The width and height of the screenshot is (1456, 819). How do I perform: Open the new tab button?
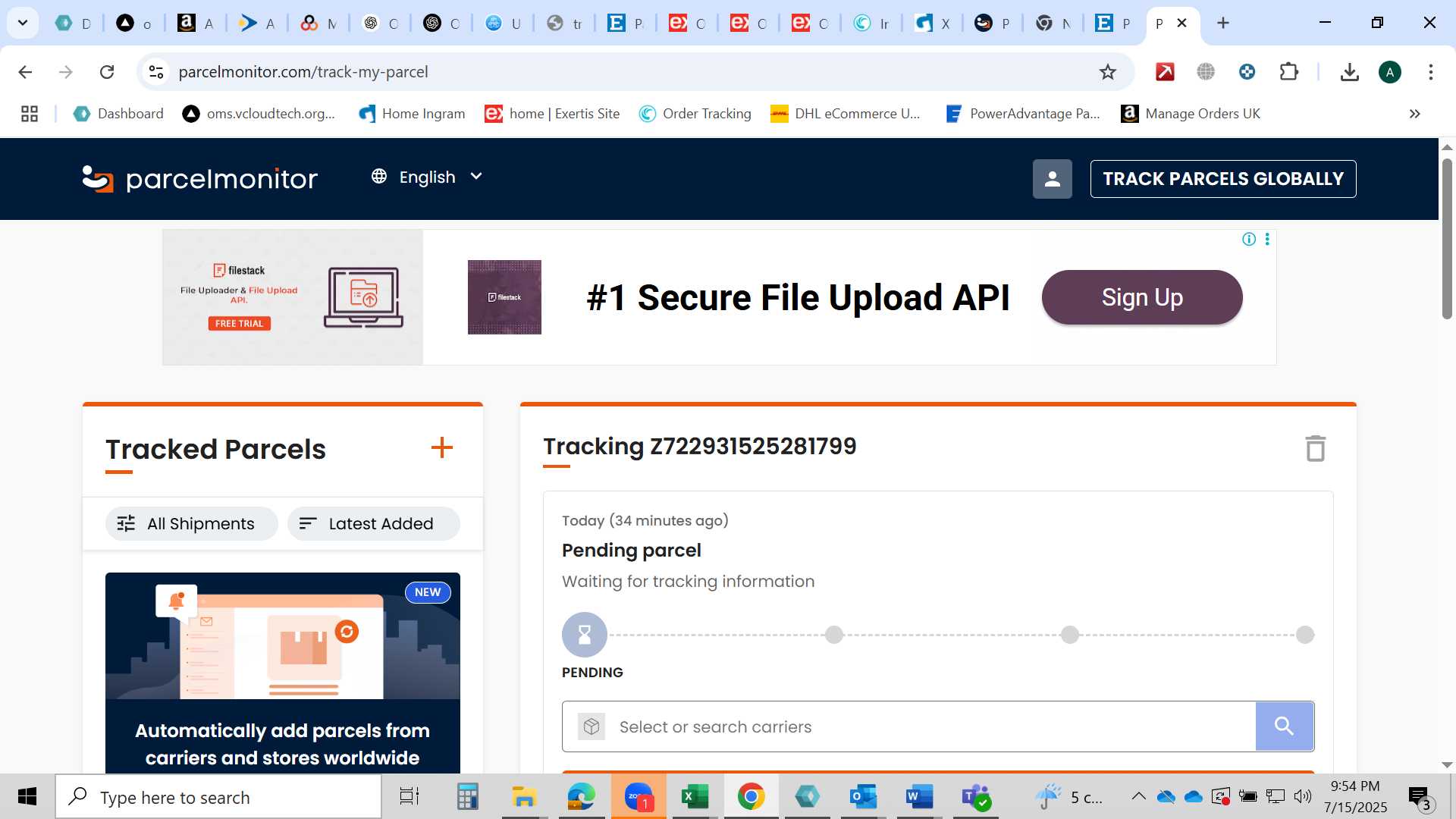1222,23
